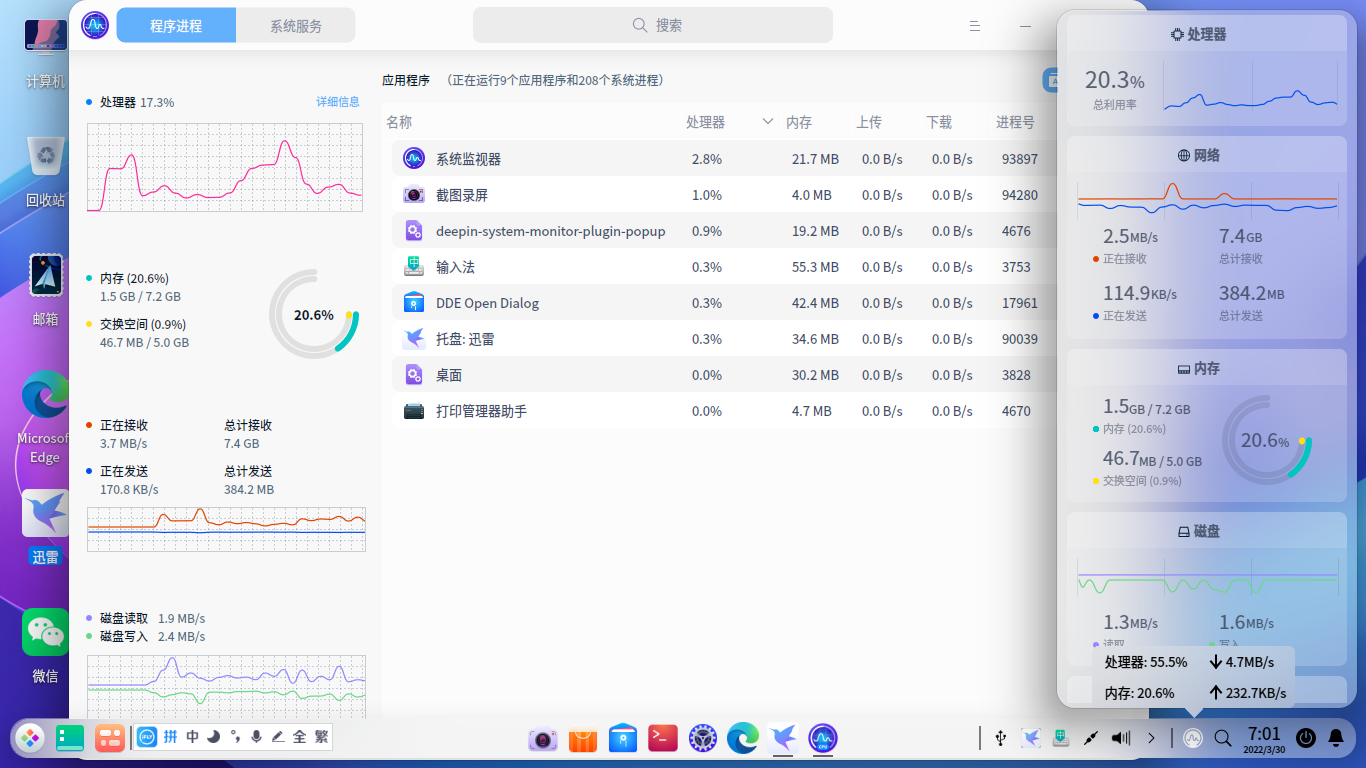This screenshot has height=768, width=1366.
Task: Click the 系统监视器 entry's app icon
Action: click(413, 158)
